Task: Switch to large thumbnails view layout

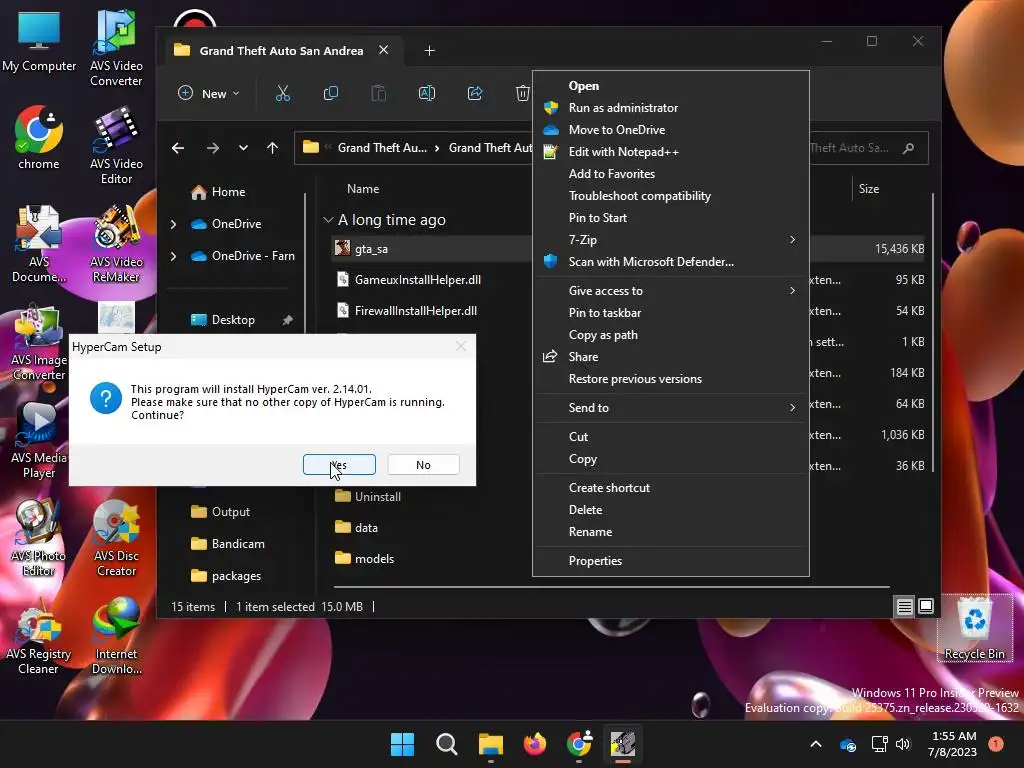Action: coord(926,607)
